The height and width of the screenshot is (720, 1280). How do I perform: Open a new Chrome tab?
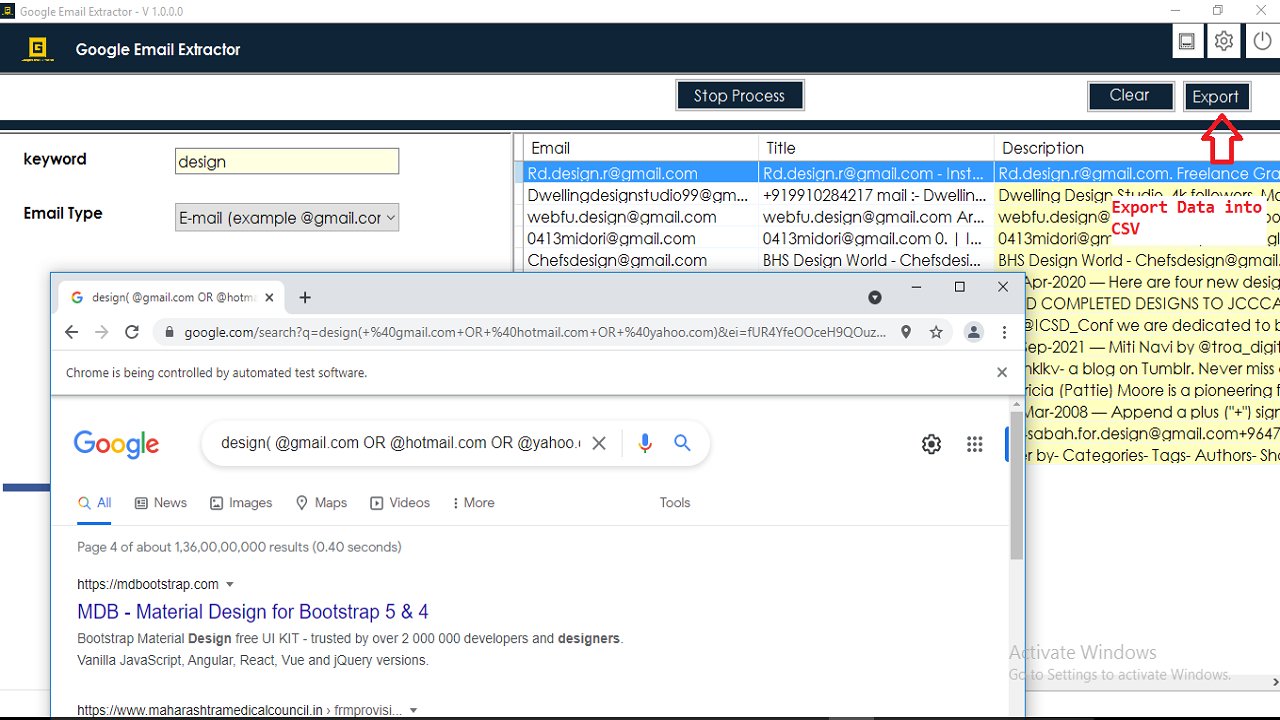(x=305, y=297)
